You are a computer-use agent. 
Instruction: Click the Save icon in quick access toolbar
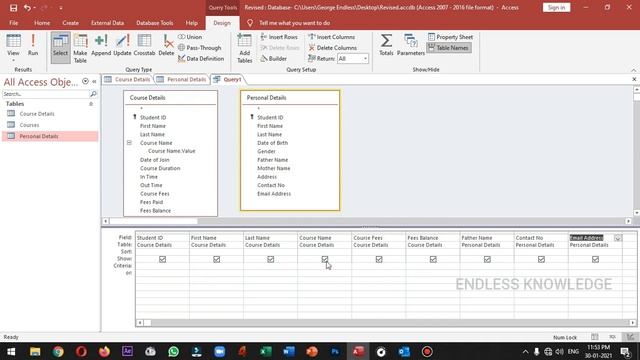(13, 8)
